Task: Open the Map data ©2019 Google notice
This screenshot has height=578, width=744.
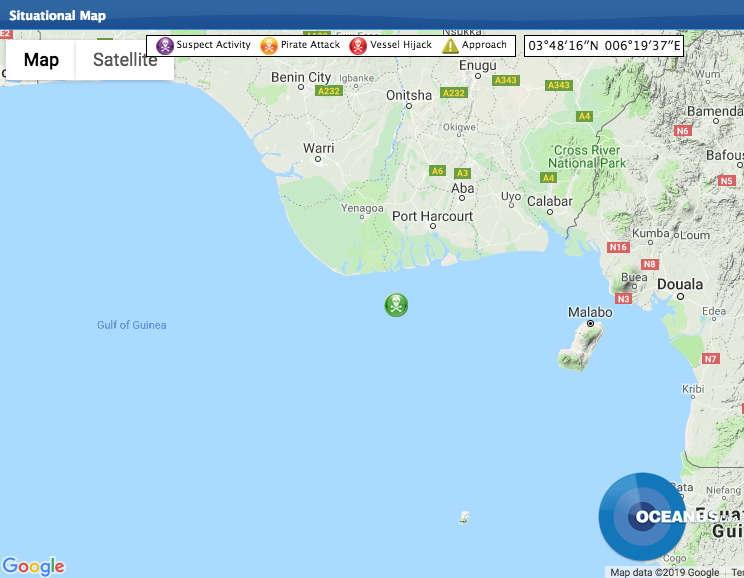Action: [x=664, y=572]
